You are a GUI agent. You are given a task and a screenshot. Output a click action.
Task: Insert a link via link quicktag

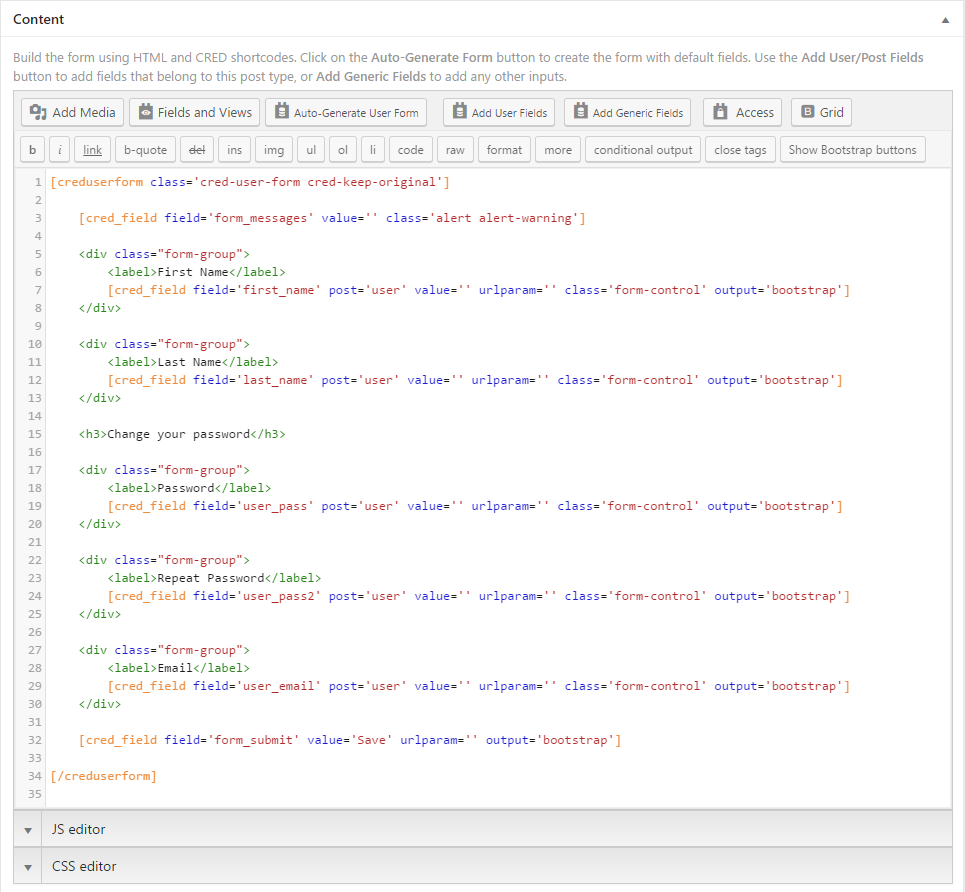coord(92,150)
